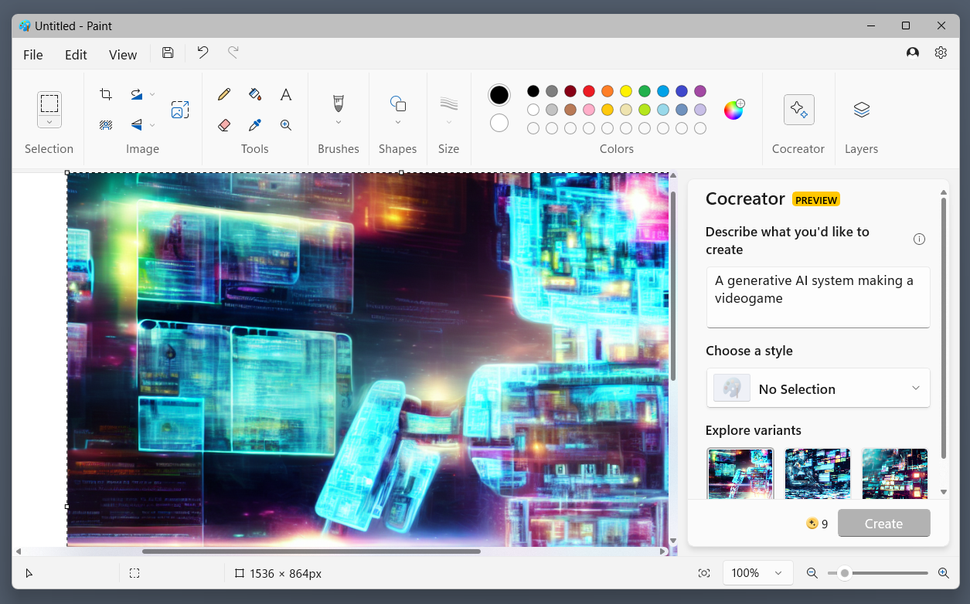Click the Undo arrow
970x604 pixels.
coord(202,52)
